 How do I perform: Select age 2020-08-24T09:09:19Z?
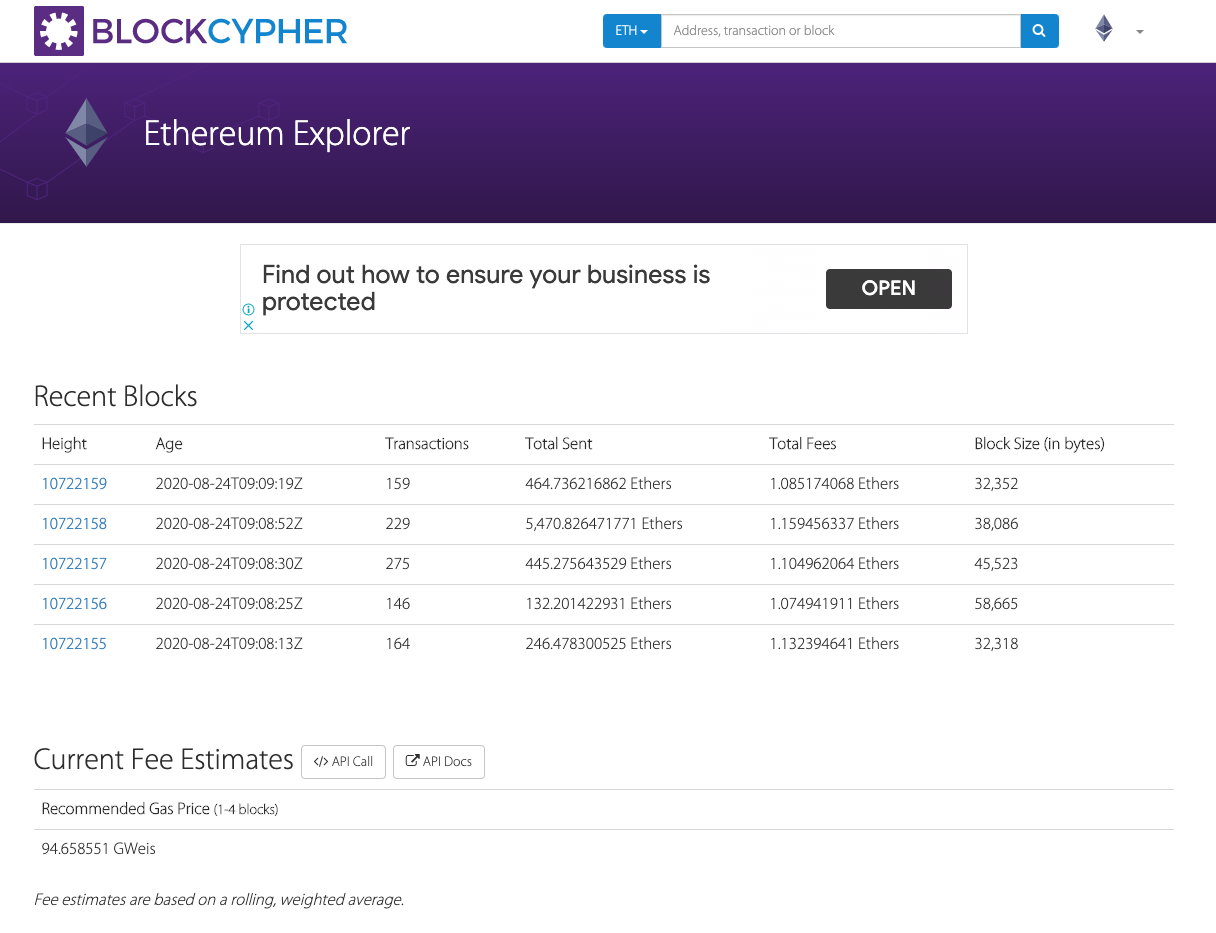click(229, 484)
